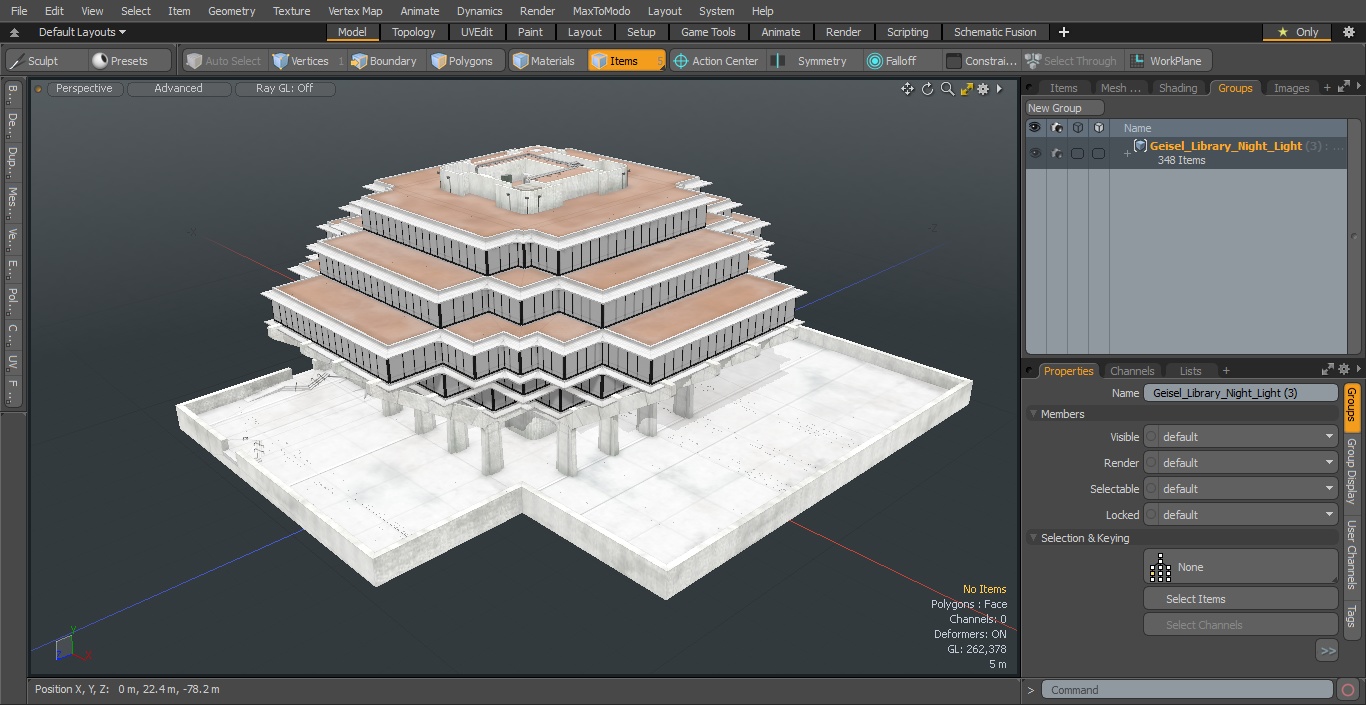
Task: Toggle visibility eye for Geisel_Library_Night_Light
Action: pos(1035,154)
